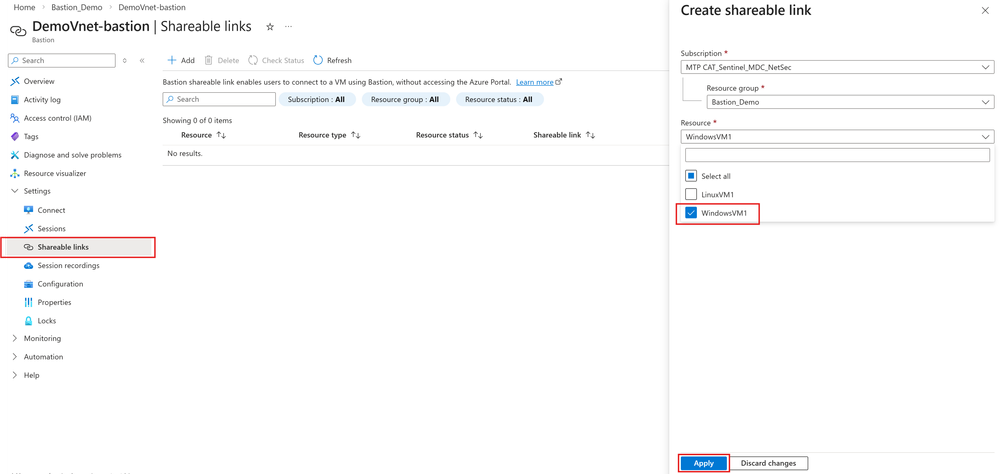Click the Resource dropdown filter text box
The height and width of the screenshot is (474, 999).
[837, 155]
